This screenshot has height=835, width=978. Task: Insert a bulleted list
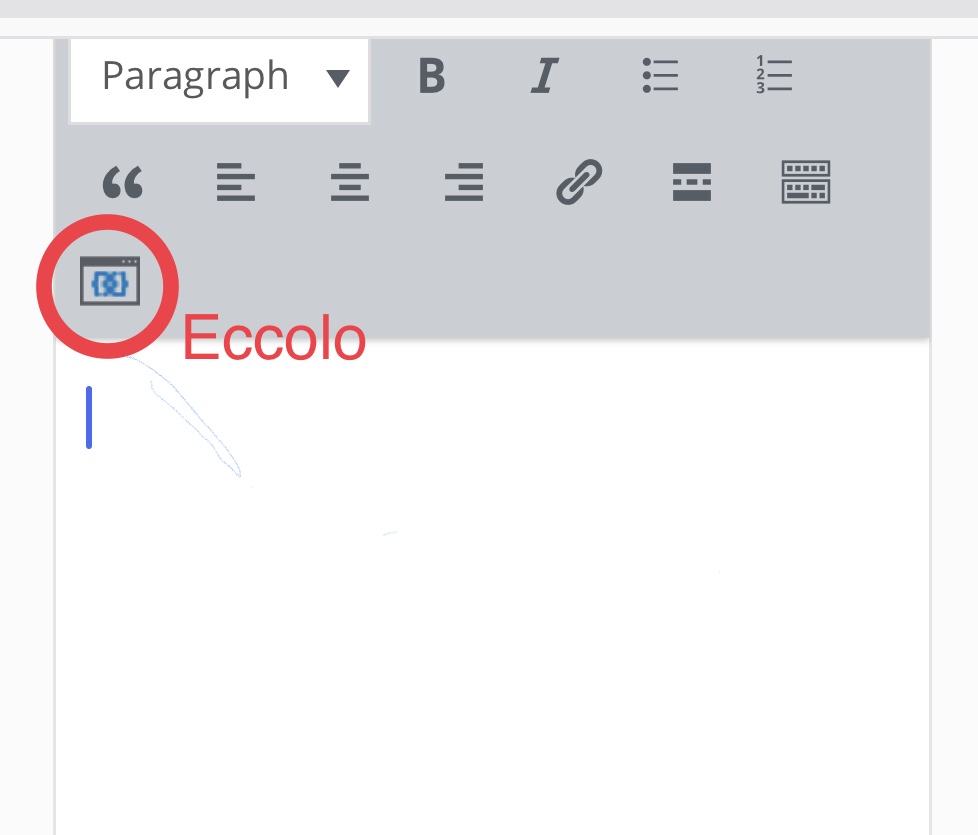click(660, 75)
